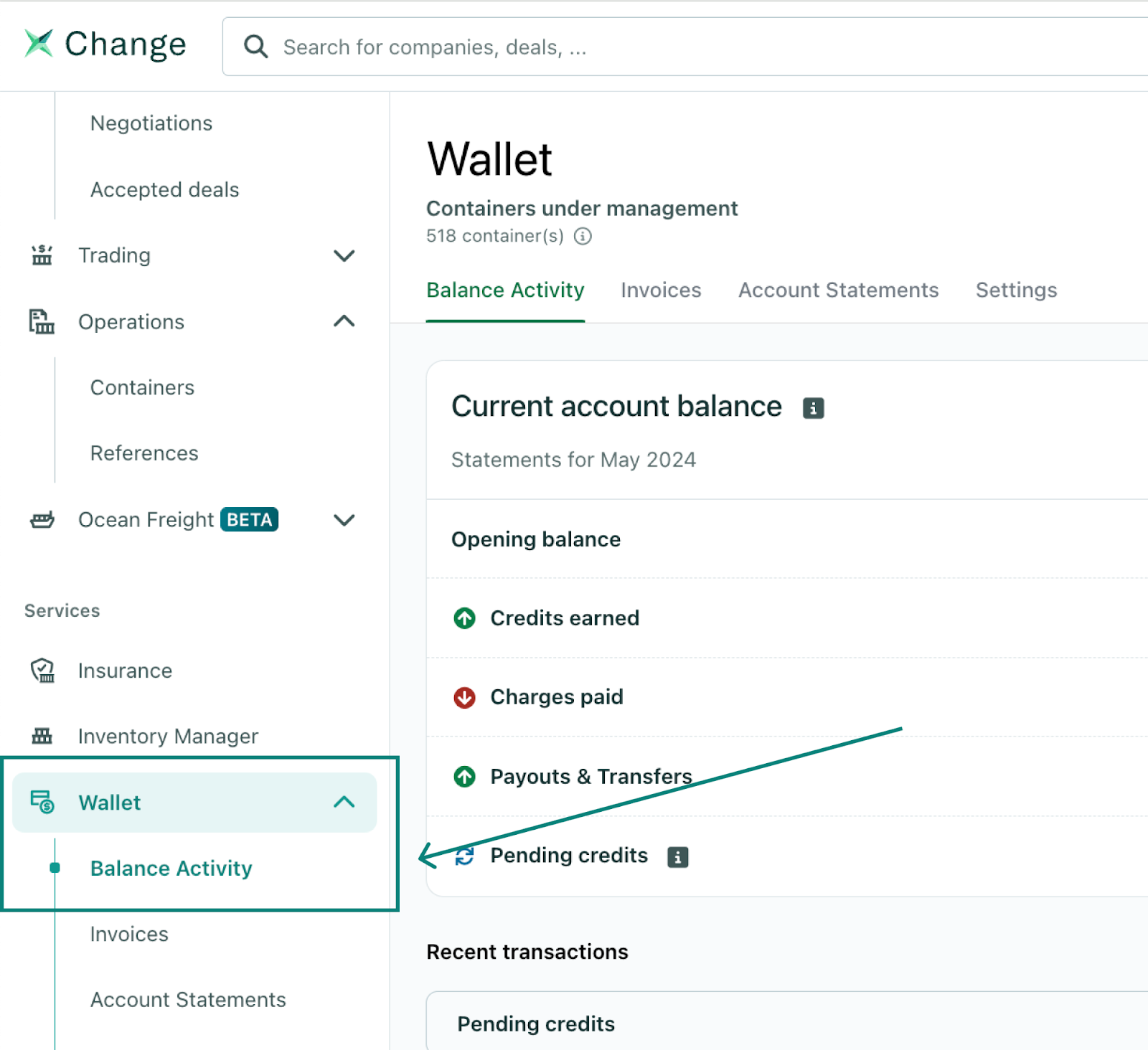Go to Accepted deals in sidebar
The height and width of the screenshot is (1050, 1148).
click(164, 189)
